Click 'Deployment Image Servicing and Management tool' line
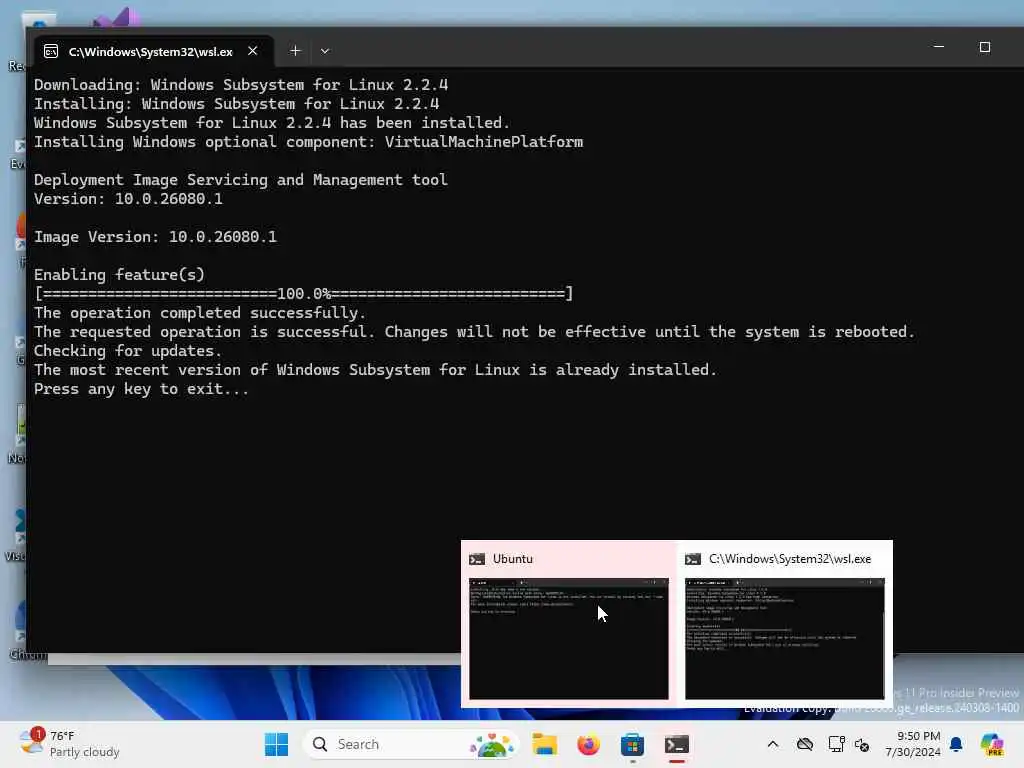This screenshot has width=1024, height=768. tap(241, 180)
